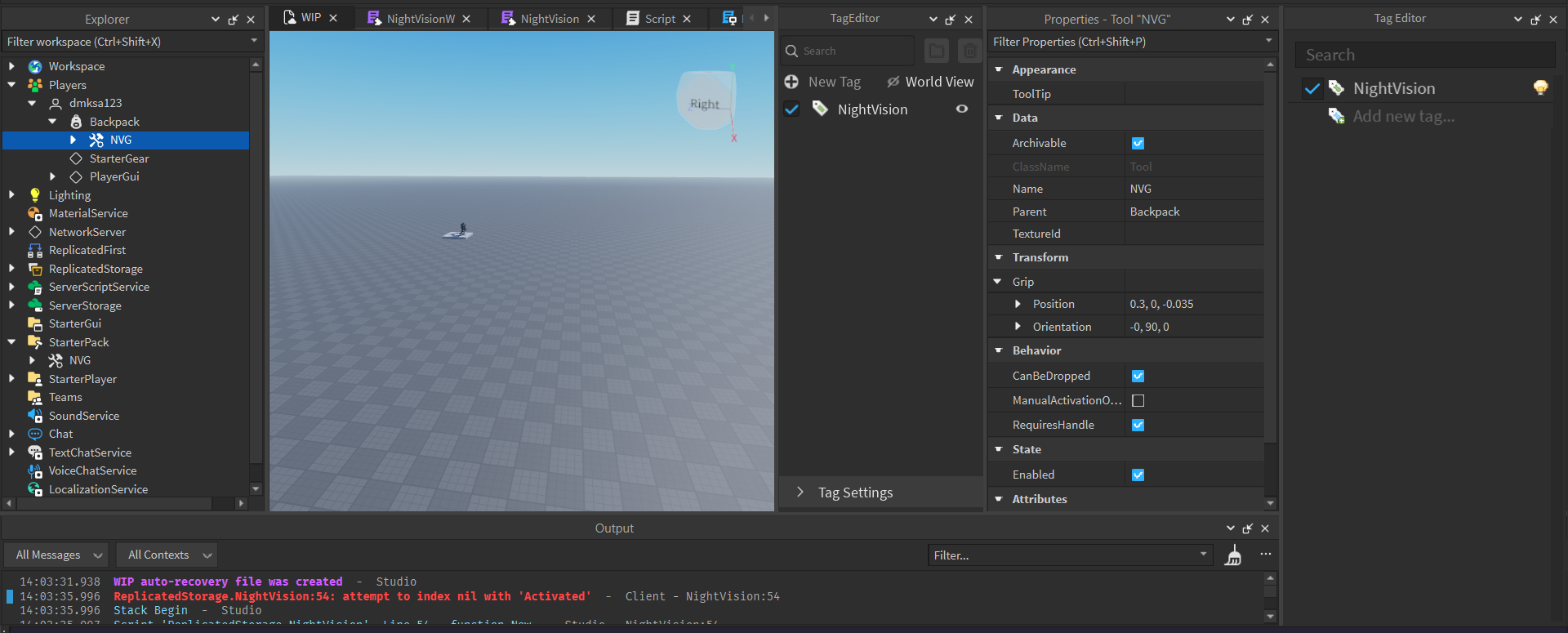The height and width of the screenshot is (633, 1568).
Task: Click the tab scroll left arrow
Action: [x=752, y=18]
